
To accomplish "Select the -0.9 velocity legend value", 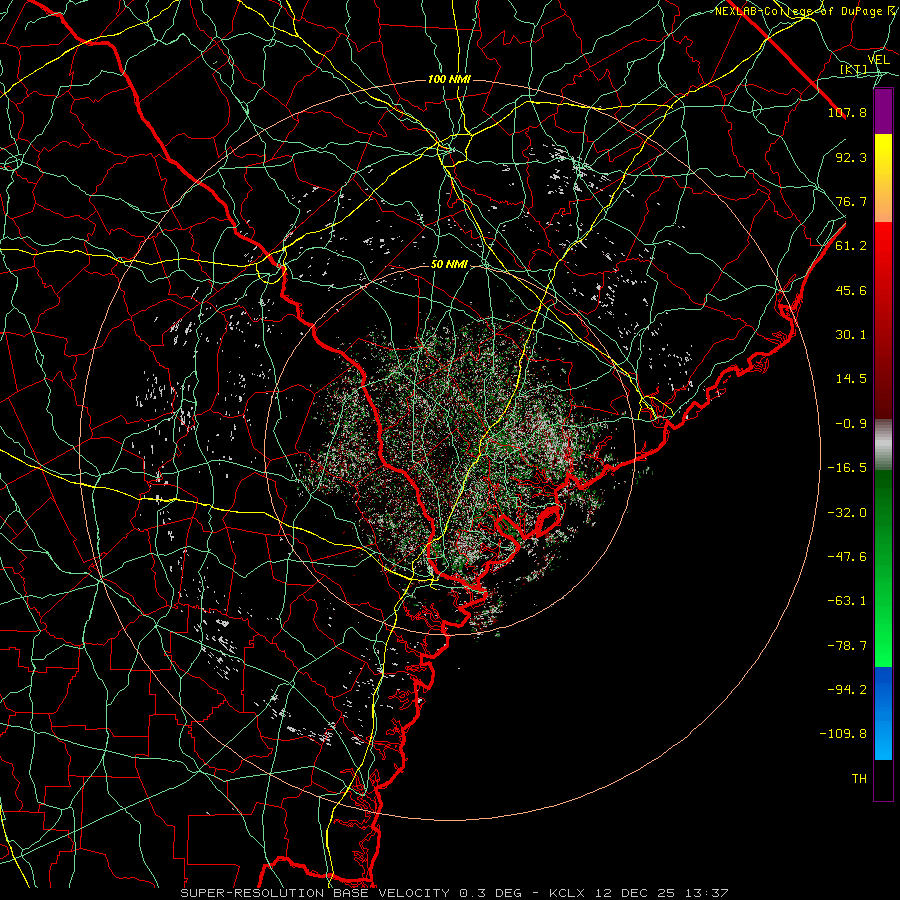I will tap(851, 424).
